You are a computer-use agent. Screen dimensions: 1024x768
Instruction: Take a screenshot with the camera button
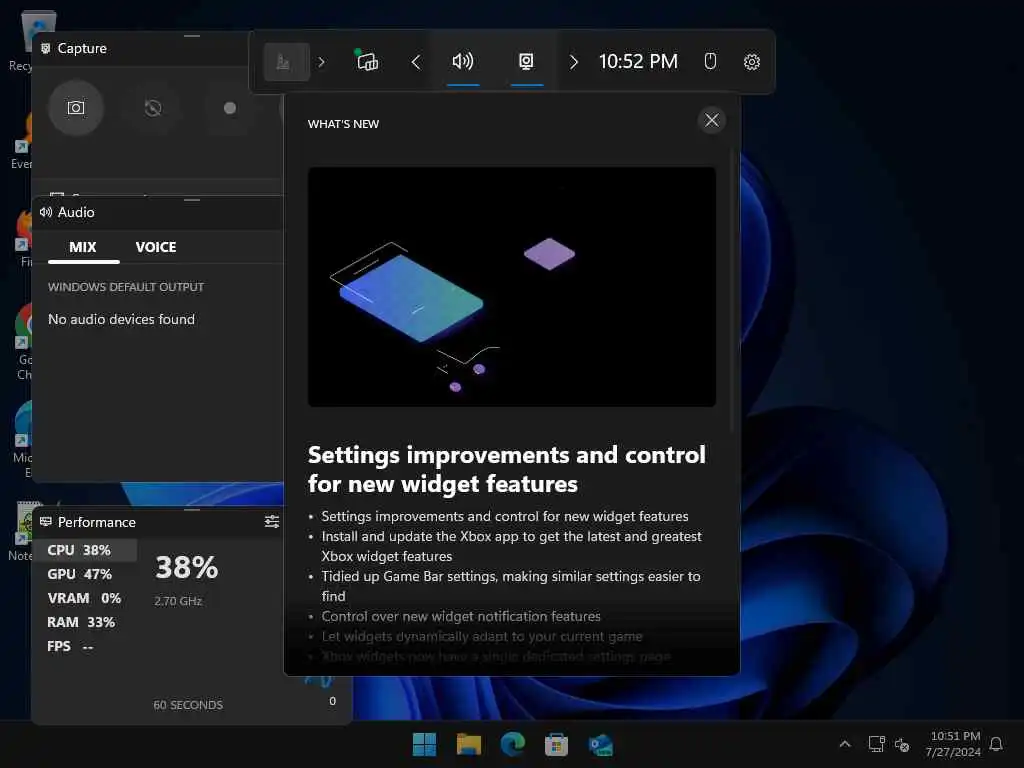(76, 108)
